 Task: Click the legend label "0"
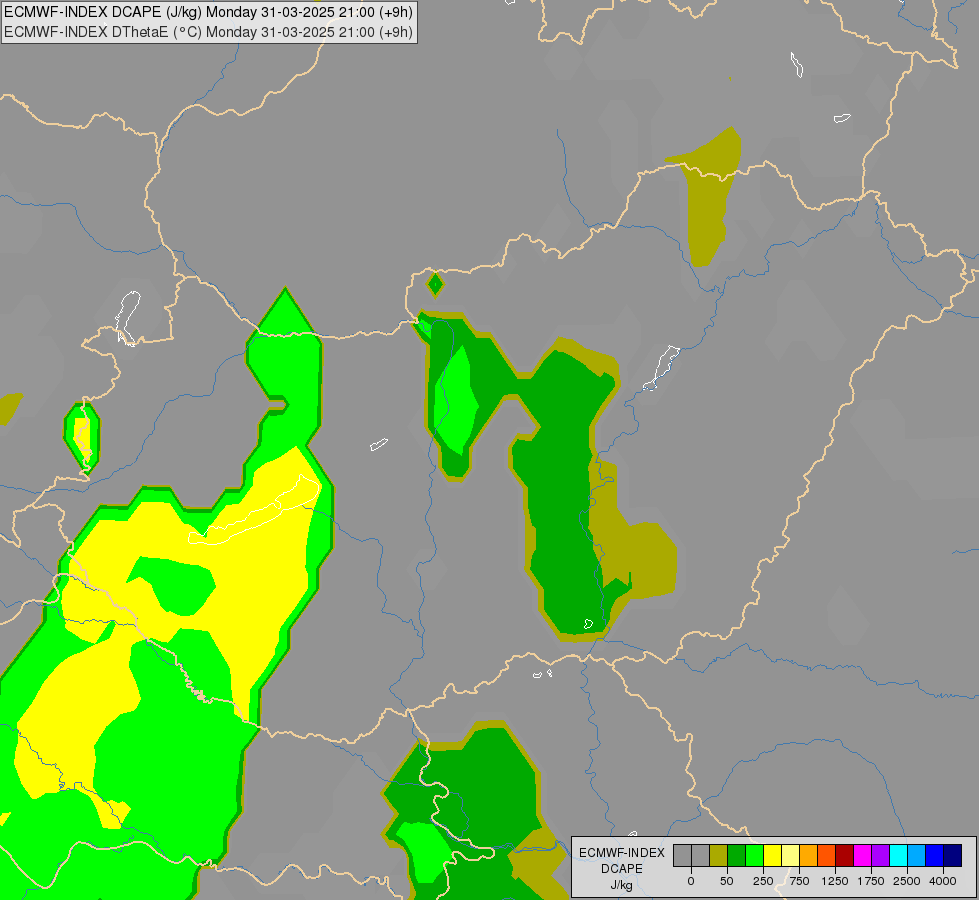(691, 881)
